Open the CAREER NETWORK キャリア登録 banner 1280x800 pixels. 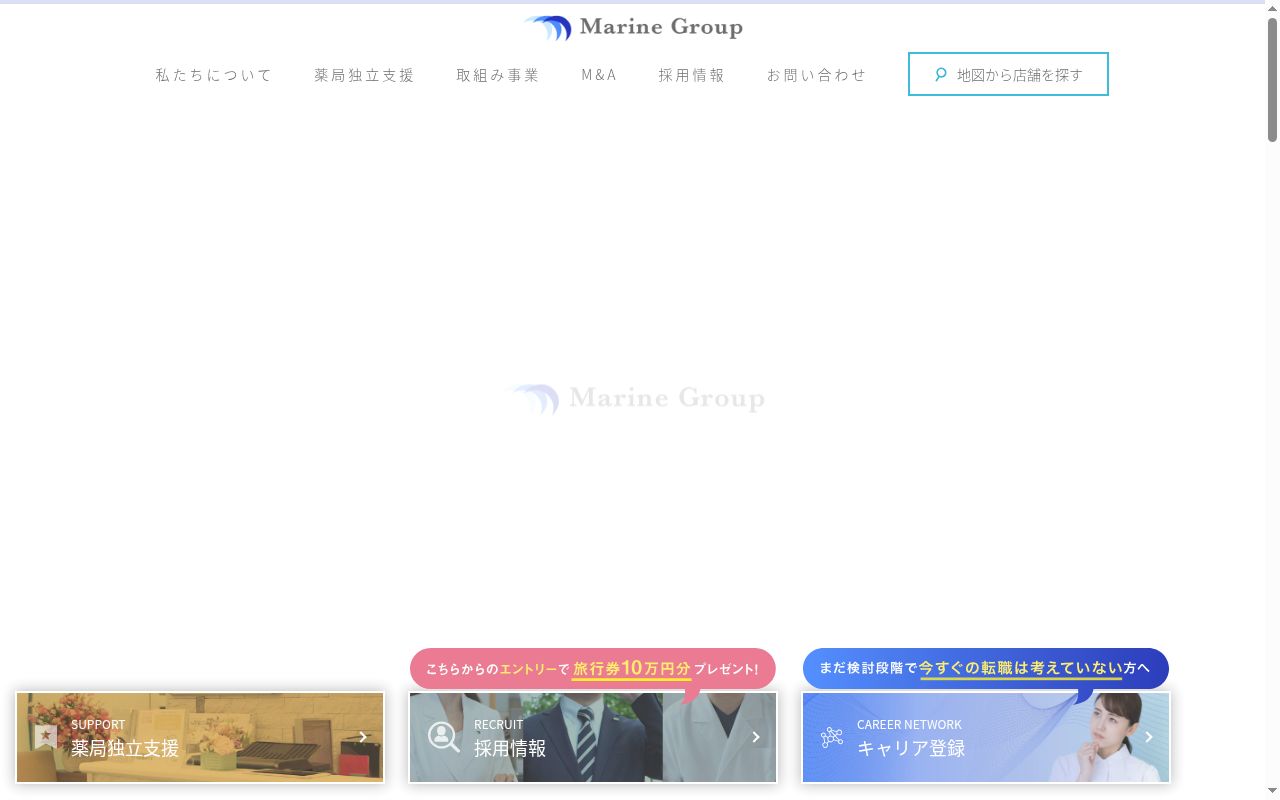(x=986, y=737)
